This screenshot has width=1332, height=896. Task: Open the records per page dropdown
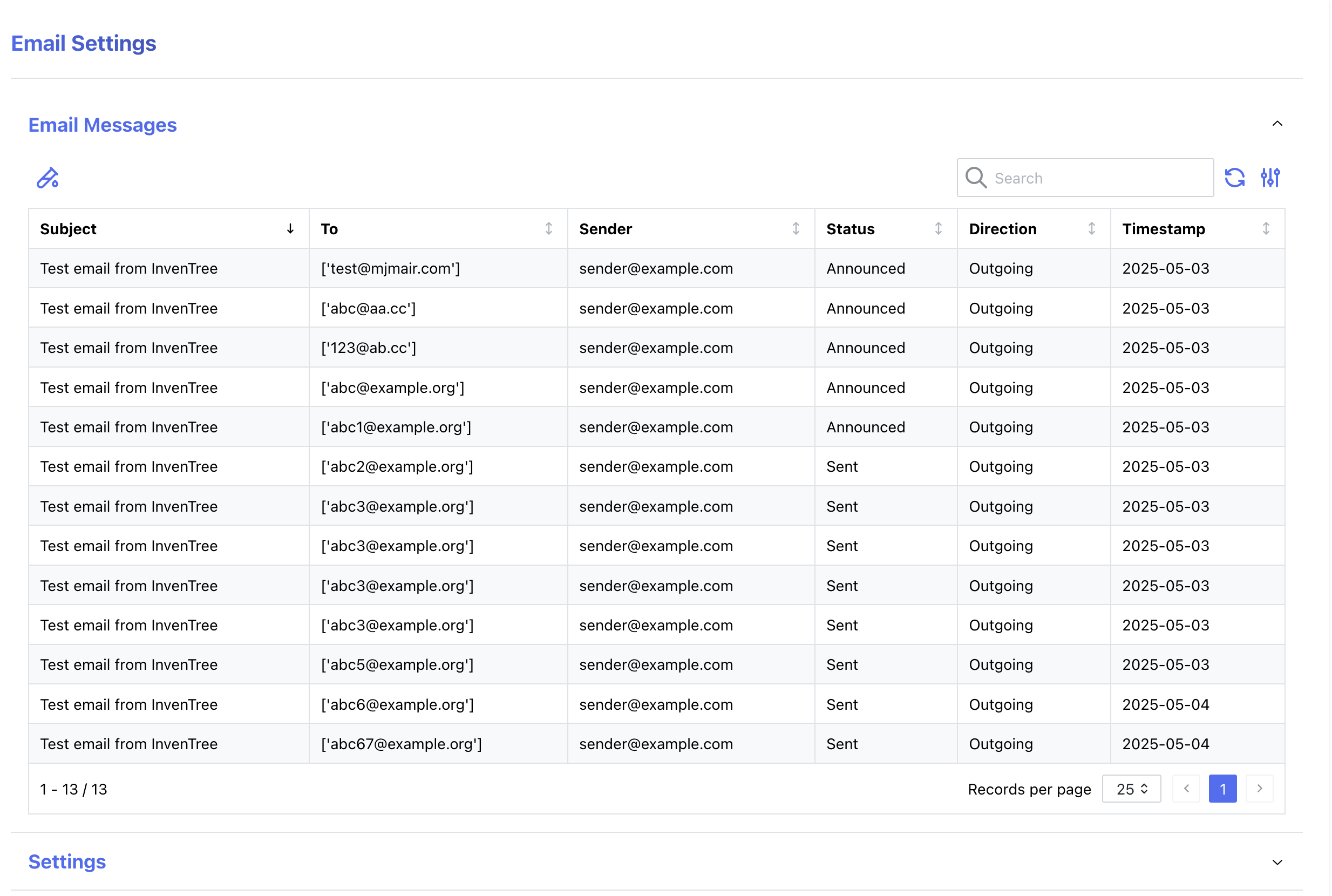1131,789
